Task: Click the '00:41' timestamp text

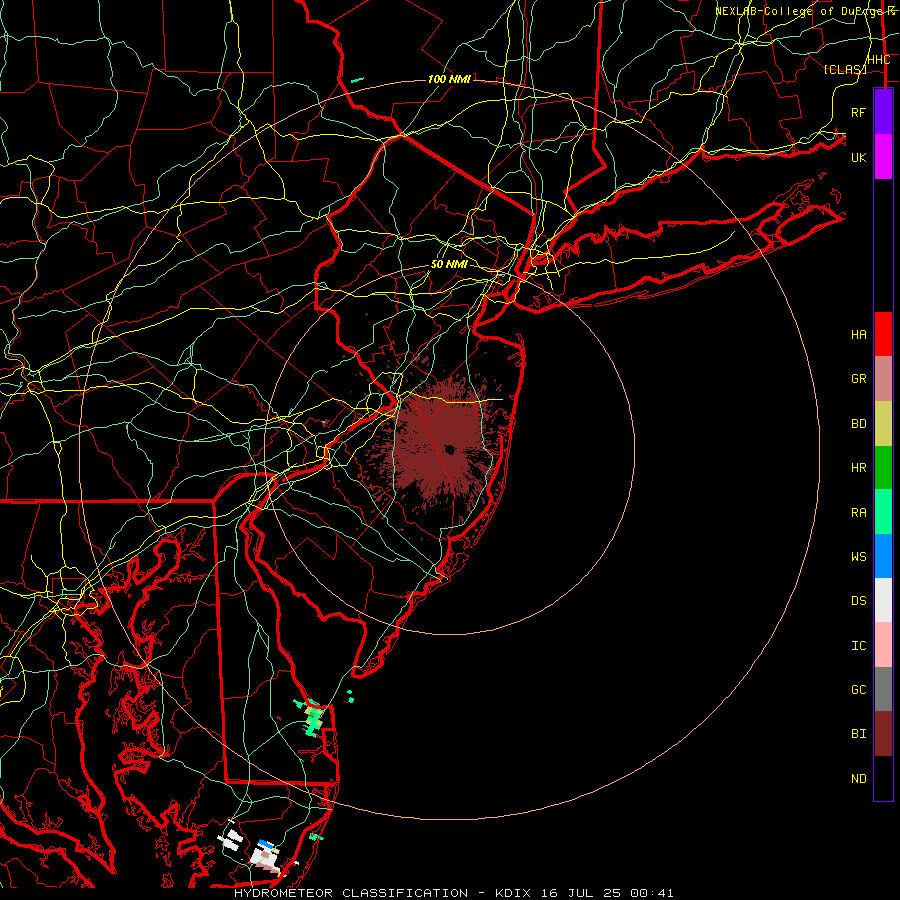Action: [x=651, y=893]
